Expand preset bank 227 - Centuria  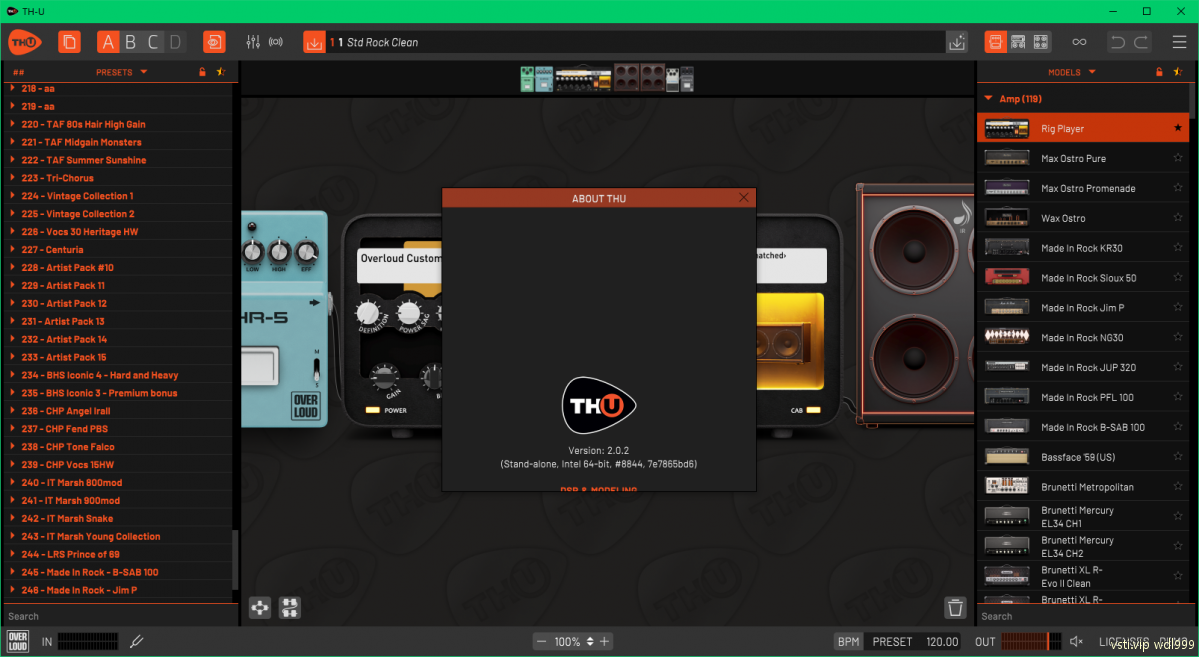pos(12,249)
